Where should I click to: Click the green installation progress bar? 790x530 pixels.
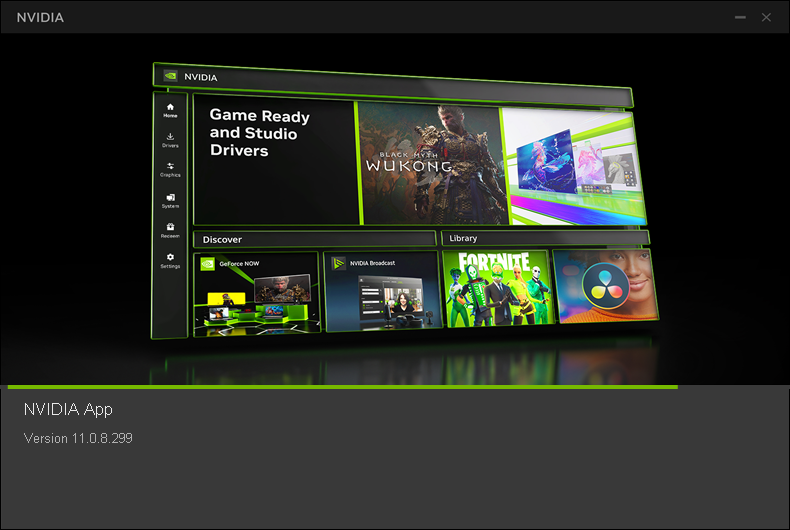point(343,387)
